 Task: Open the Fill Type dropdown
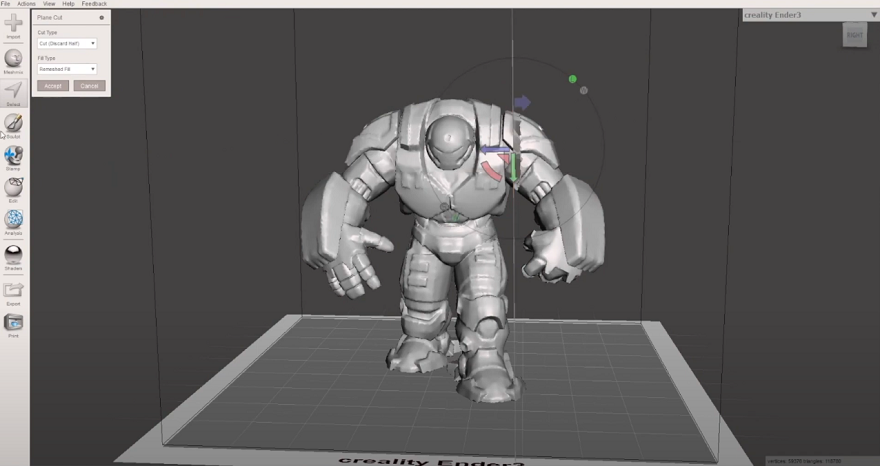tap(67, 69)
